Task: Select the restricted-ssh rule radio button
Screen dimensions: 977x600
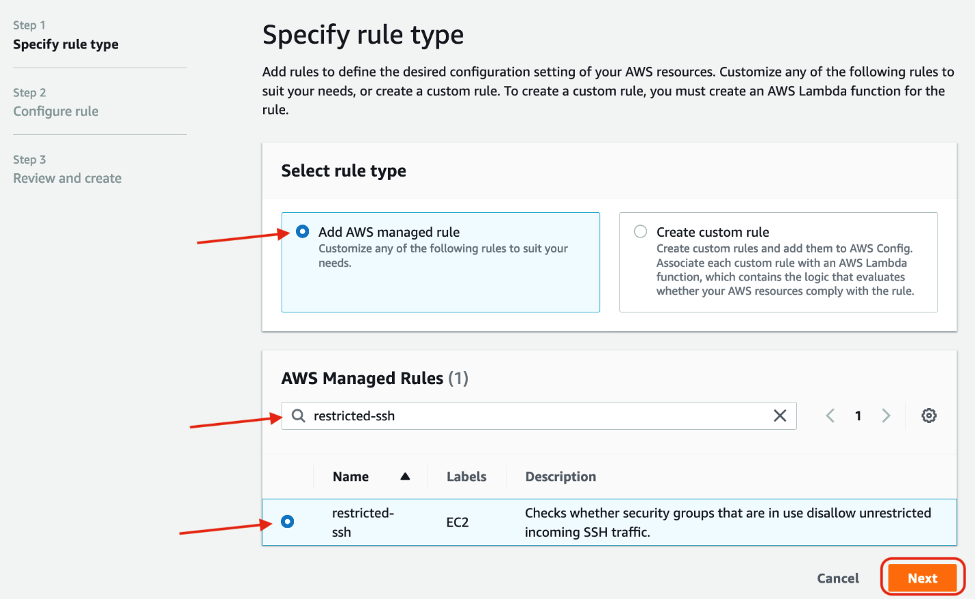Action: coord(287,521)
